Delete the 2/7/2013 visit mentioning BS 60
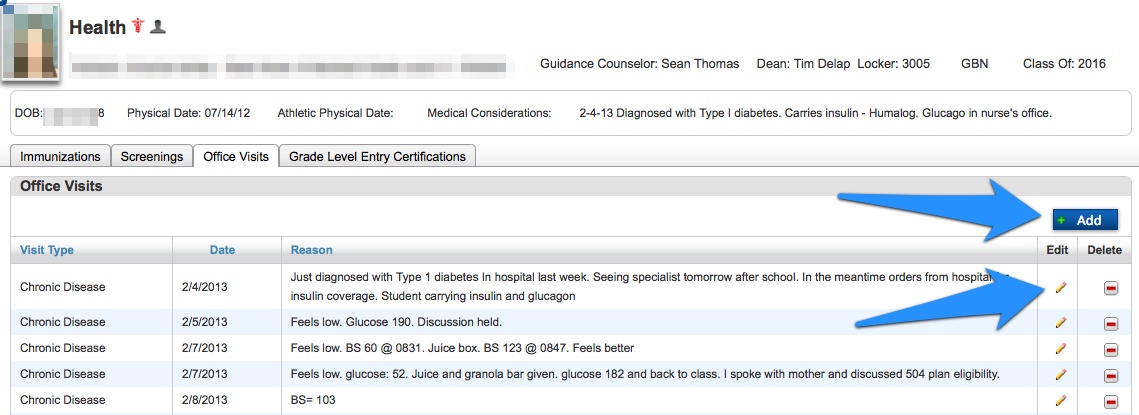The height and width of the screenshot is (415, 1139). click(1110, 349)
